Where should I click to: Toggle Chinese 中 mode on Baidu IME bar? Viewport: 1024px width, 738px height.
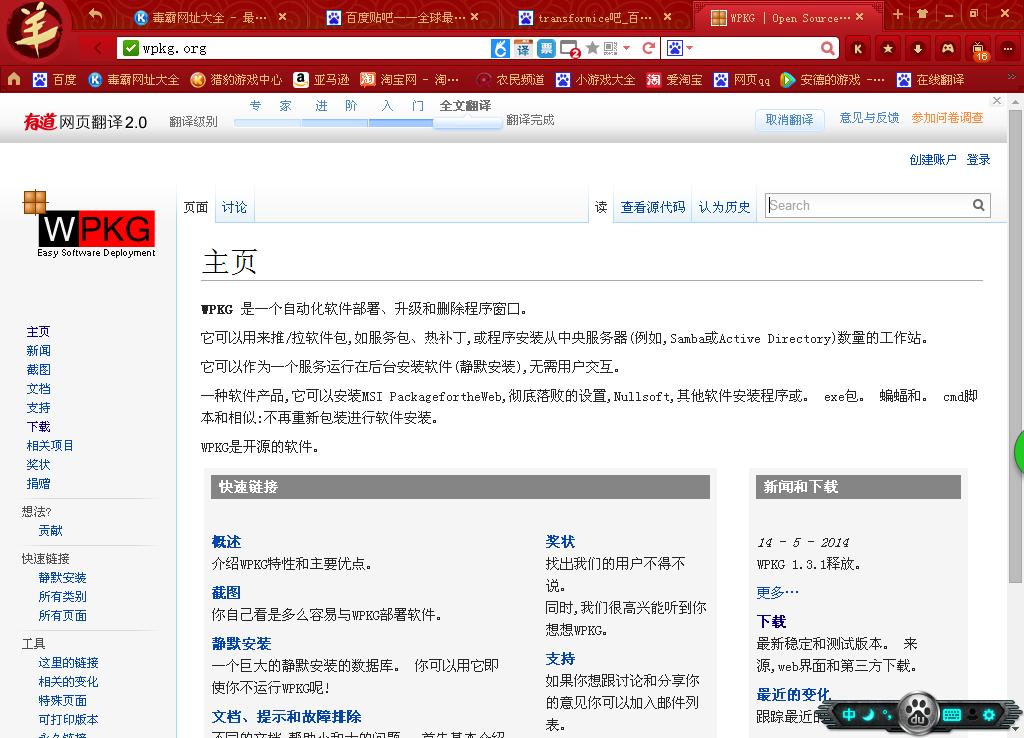848,714
